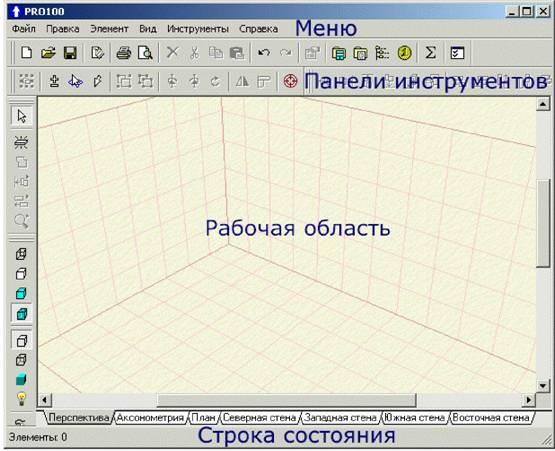Open project properties page-with-pencil icon
This screenshot has width=555, height=451.
point(97,53)
